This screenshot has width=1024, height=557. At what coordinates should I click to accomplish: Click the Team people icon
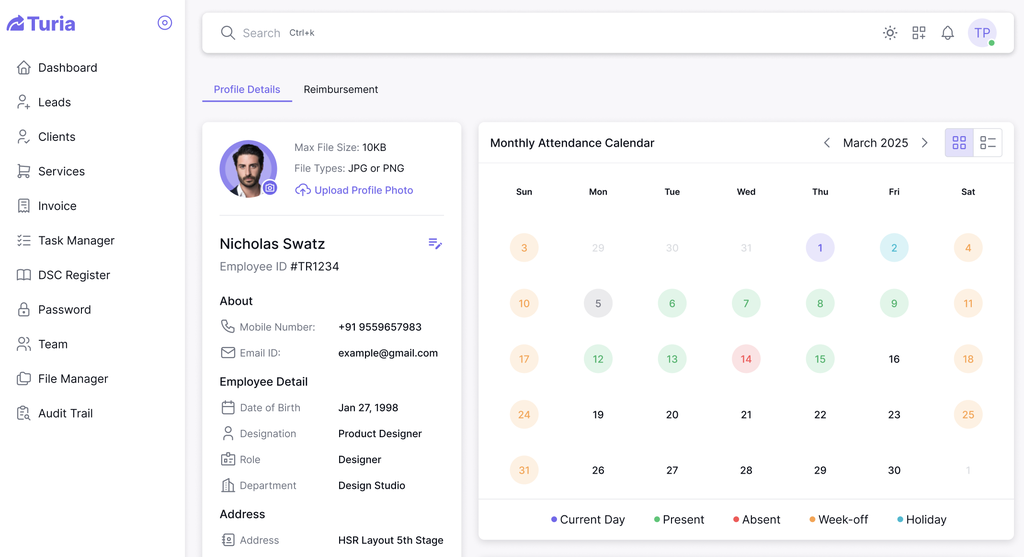(x=24, y=344)
